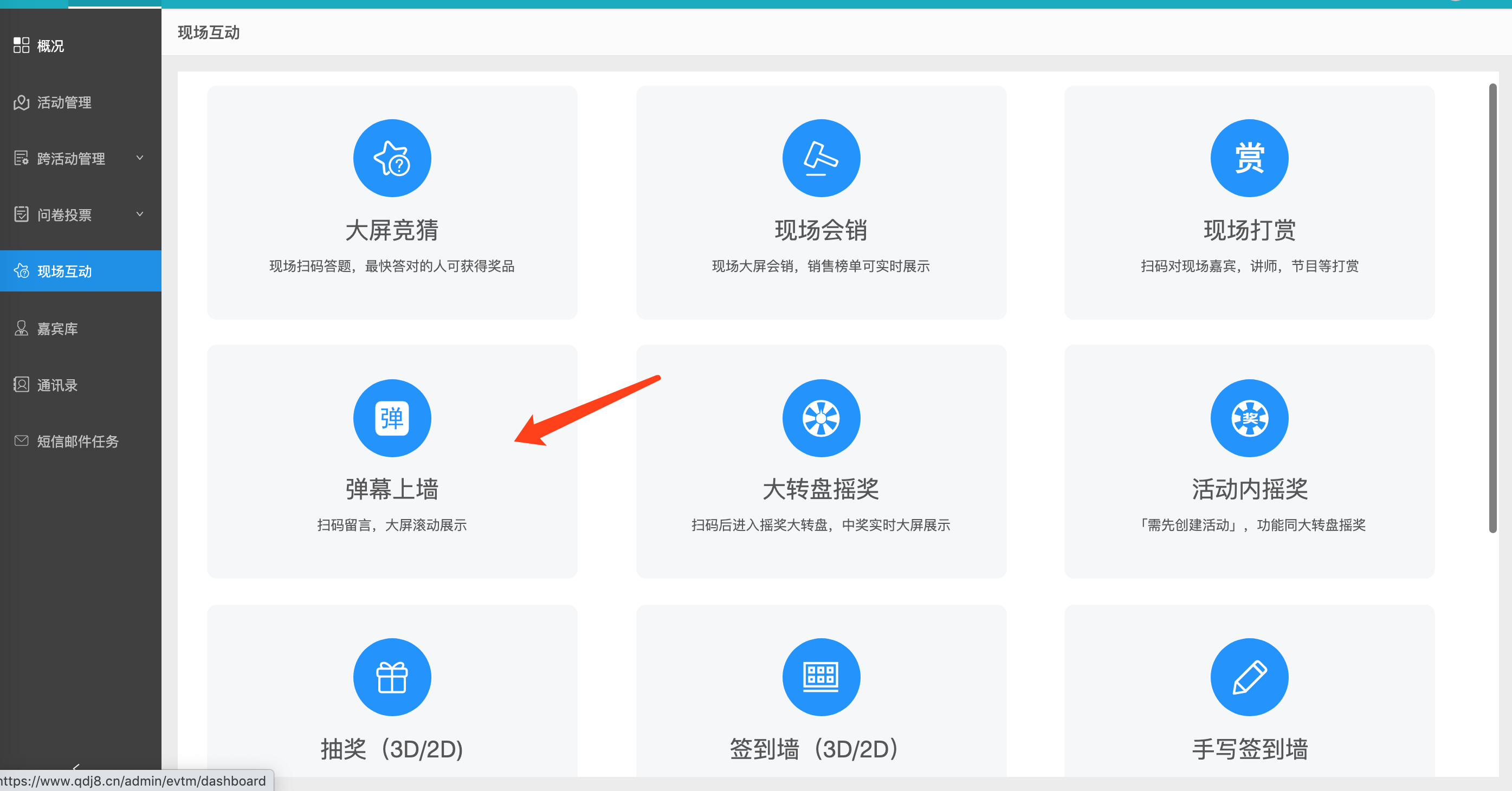Collapse the sidebar with bottom arrow
Image resolution: width=1512 pixels, height=791 pixels.
(x=76, y=767)
